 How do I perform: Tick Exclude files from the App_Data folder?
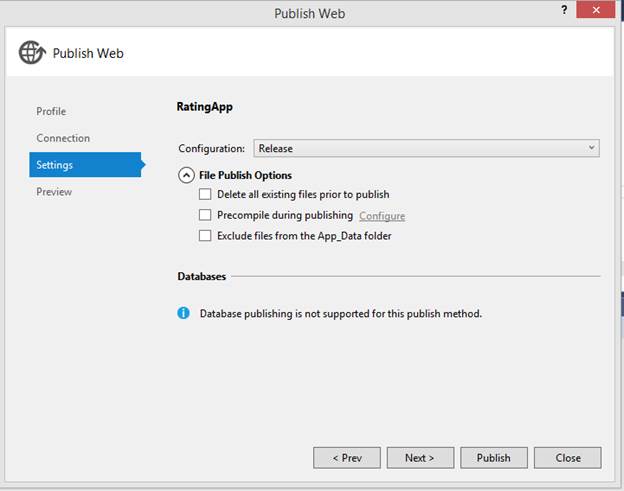[x=205, y=236]
